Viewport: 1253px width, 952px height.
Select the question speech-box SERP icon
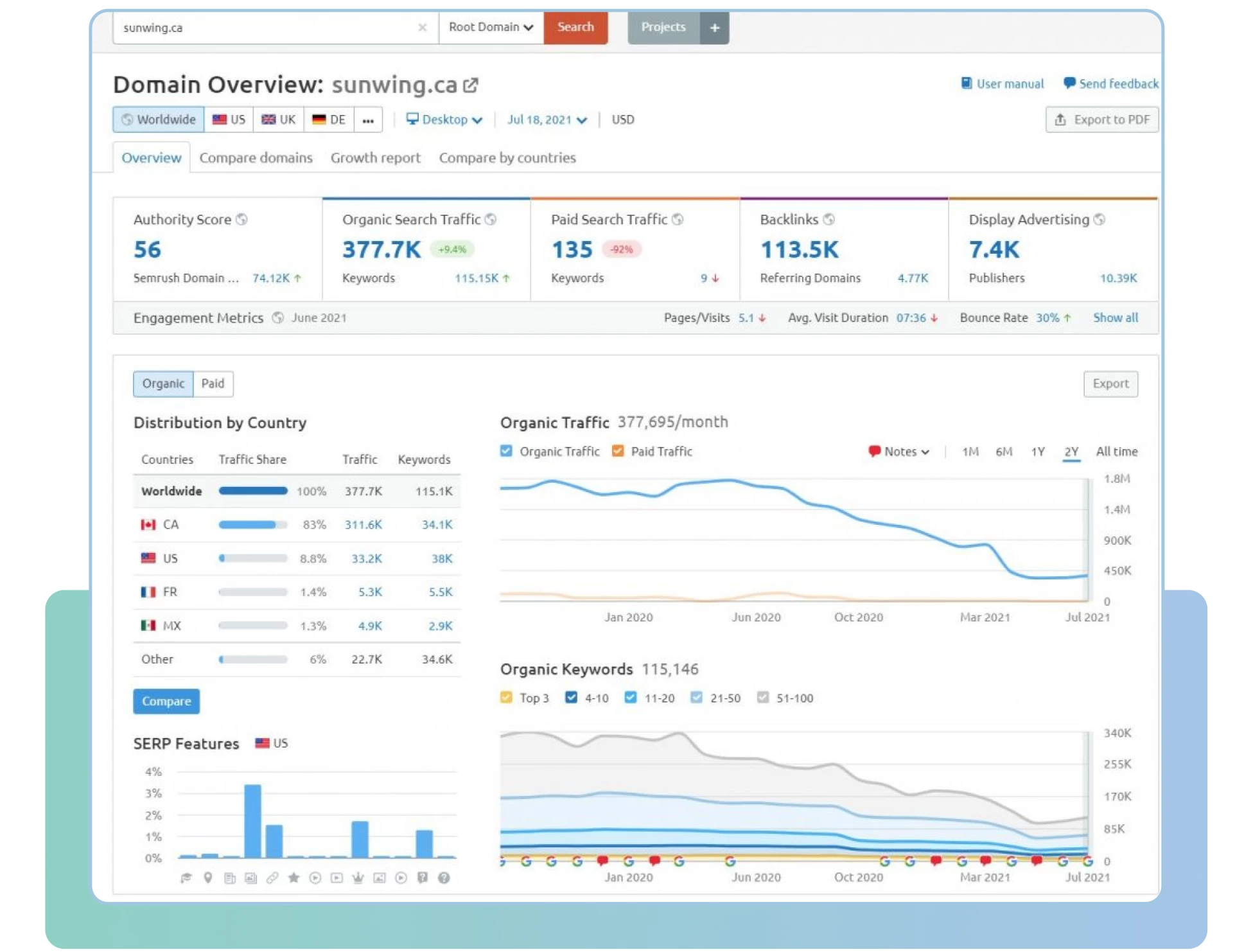click(423, 877)
